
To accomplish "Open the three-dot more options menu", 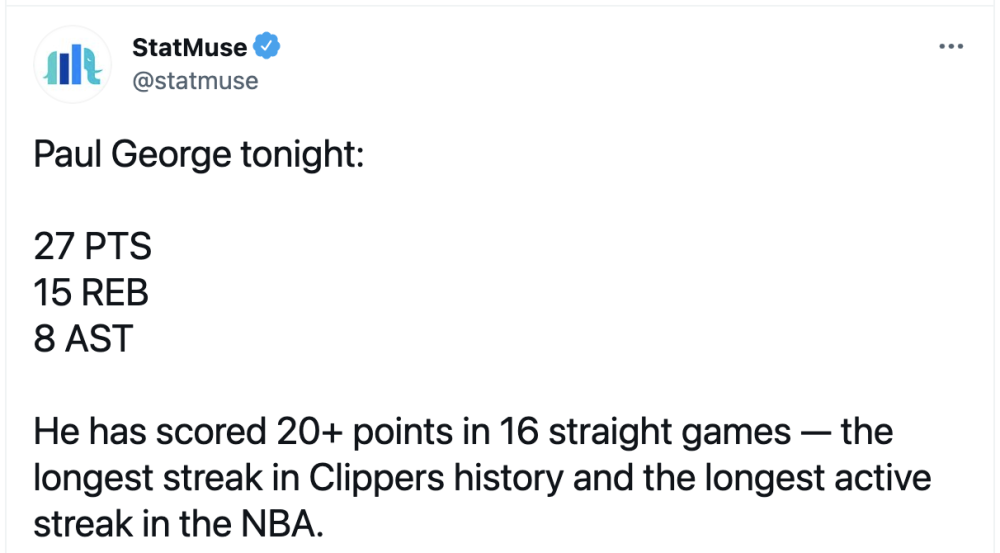I will tap(951, 47).
